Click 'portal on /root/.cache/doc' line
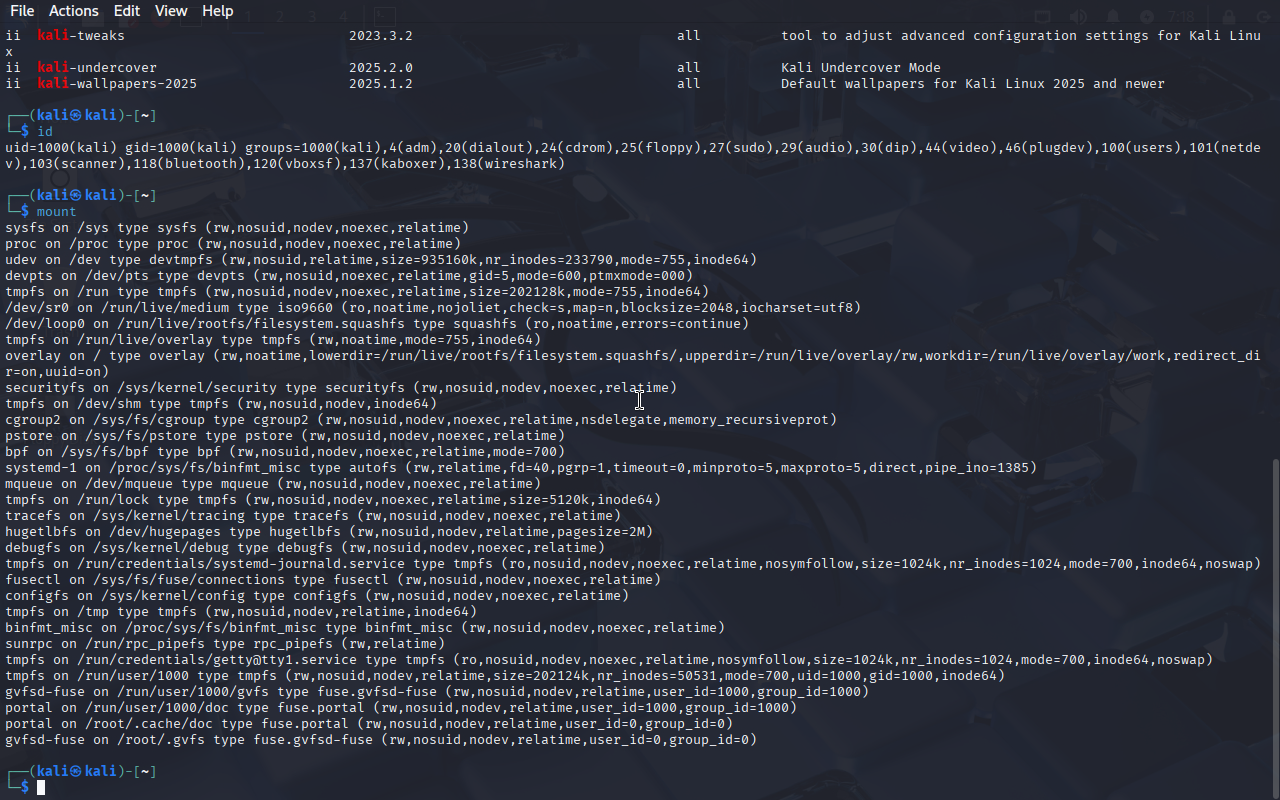The width and height of the screenshot is (1280, 800). click(x=369, y=723)
